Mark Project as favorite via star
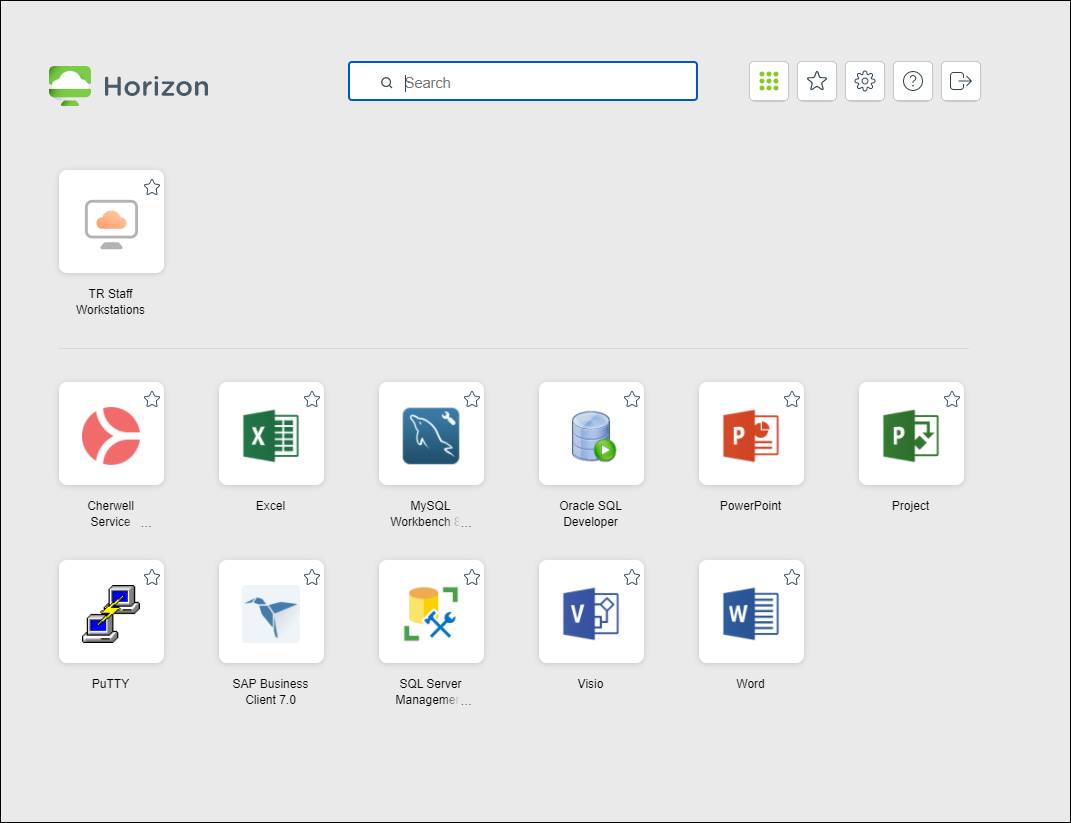Screen dimensions: 1071x823 [x=951, y=399]
